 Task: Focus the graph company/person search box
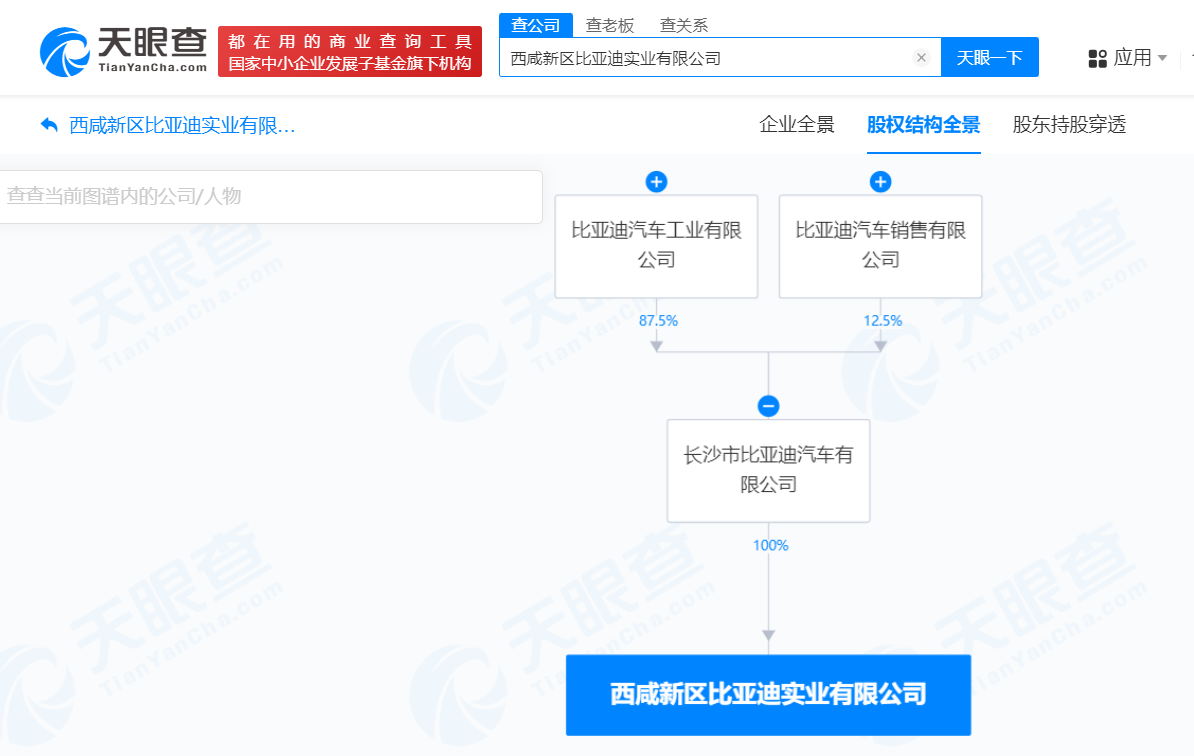click(x=270, y=196)
